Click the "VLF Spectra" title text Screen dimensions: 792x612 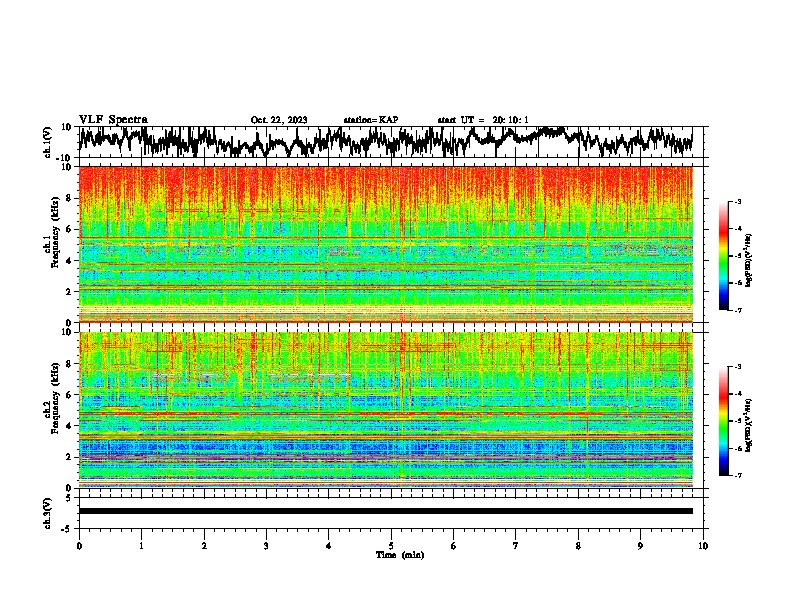pos(113,119)
